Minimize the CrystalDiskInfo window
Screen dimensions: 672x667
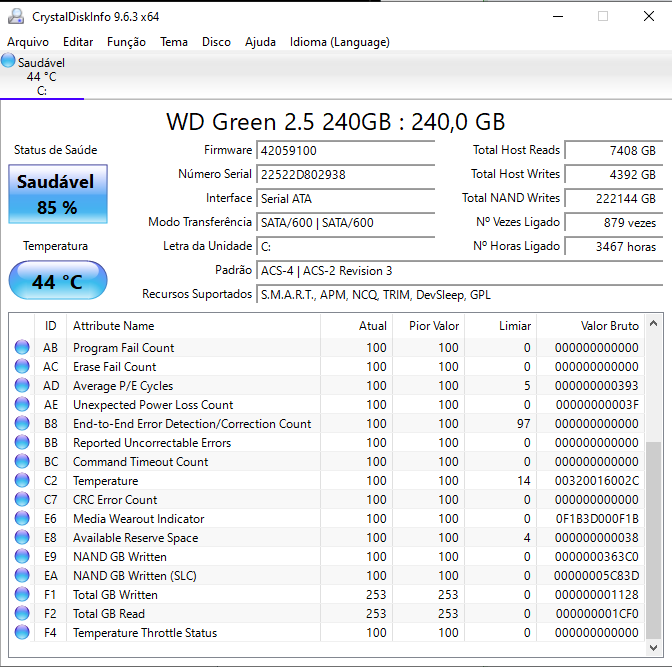point(558,16)
